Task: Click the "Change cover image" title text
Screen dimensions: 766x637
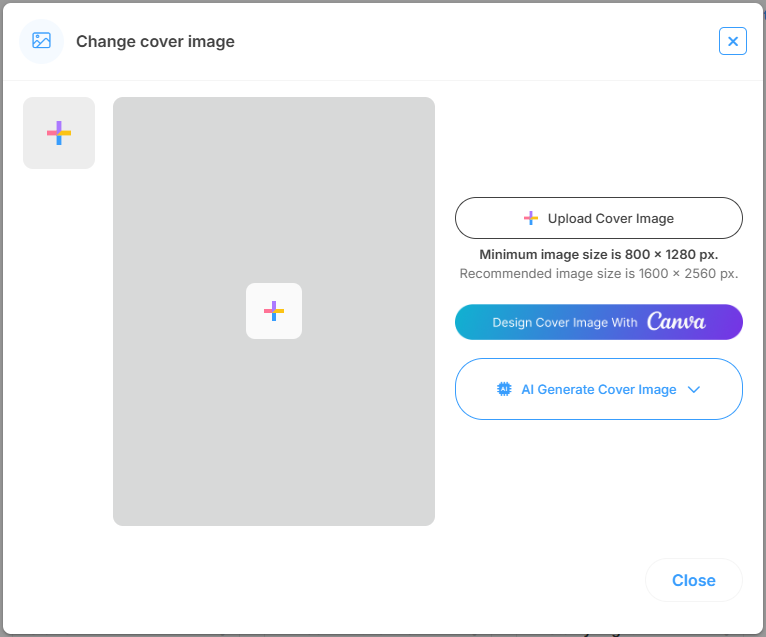Action: tap(155, 41)
